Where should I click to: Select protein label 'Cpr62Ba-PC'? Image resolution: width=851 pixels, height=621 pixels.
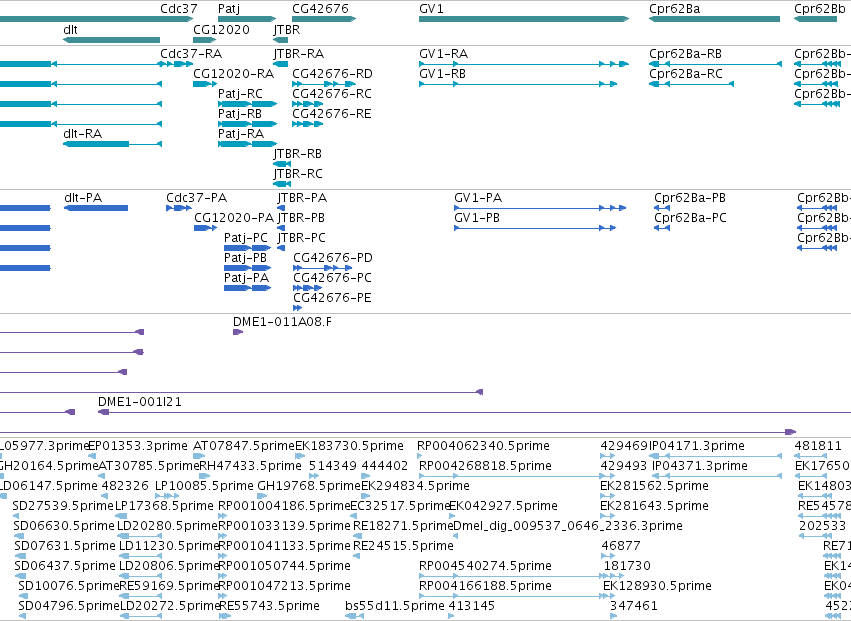coord(690,218)
